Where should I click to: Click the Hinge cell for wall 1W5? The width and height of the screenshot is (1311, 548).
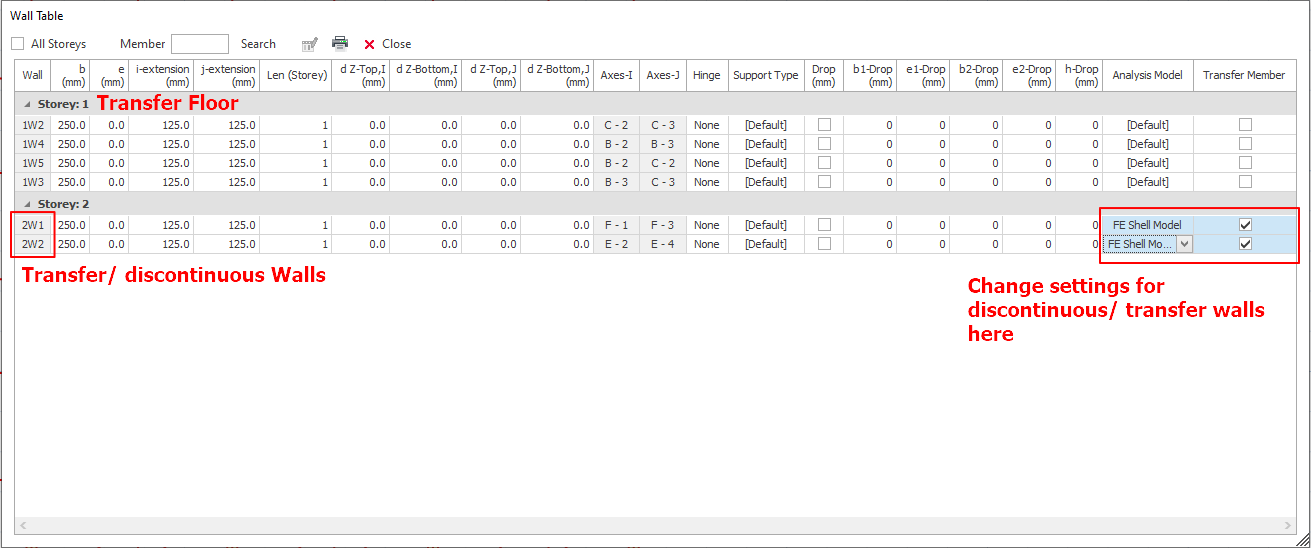(706, 163)
